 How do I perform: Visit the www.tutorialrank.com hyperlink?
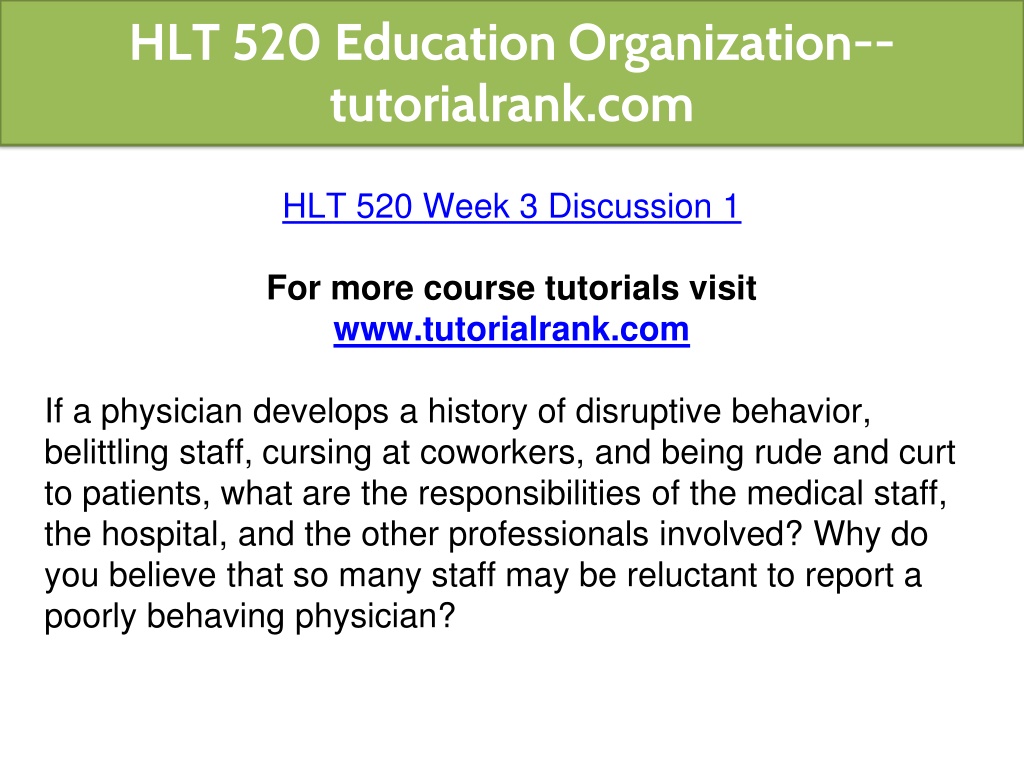[x=511, y=329]
